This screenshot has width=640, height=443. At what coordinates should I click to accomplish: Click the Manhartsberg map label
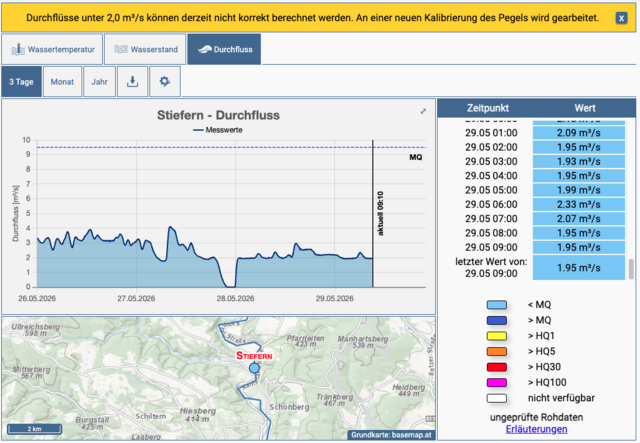363,339
